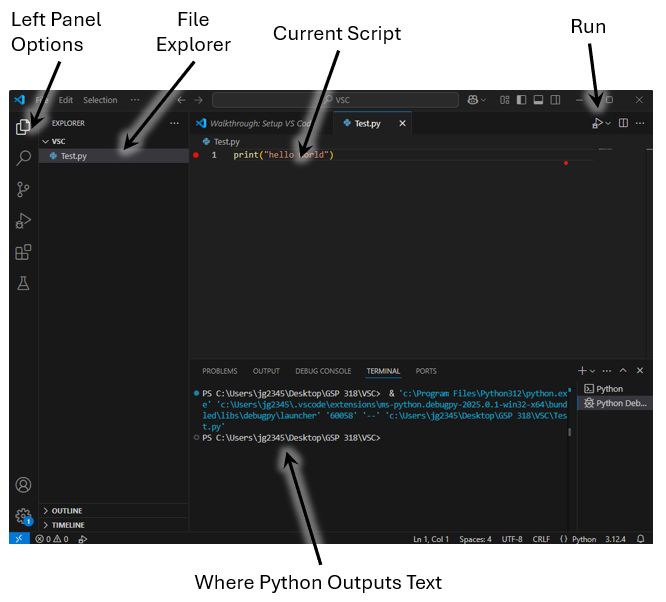Open Run and Debug view
666x602 pixels.
[x=23, y=221]
